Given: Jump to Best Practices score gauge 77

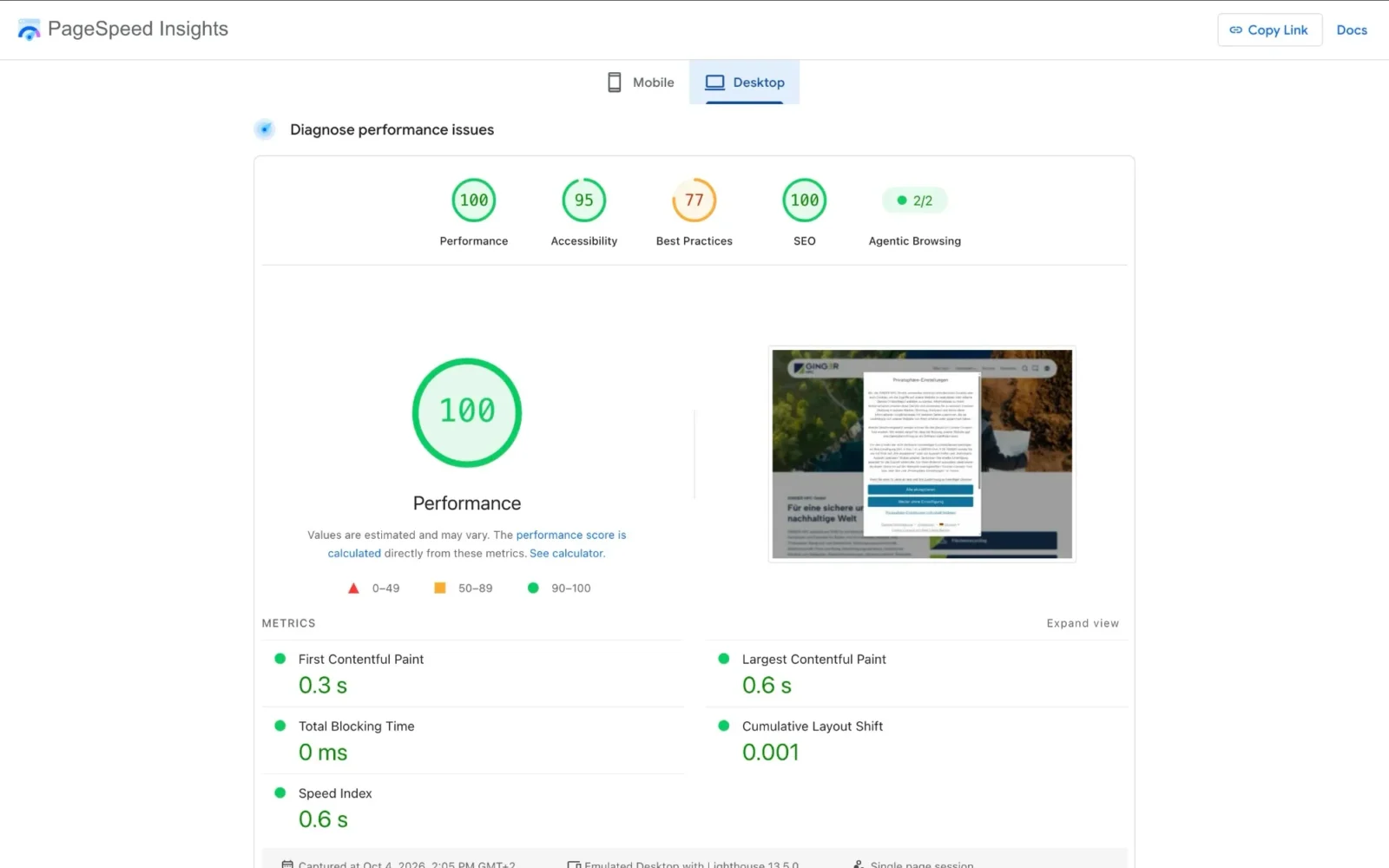Looking at the screenshot, I should tap(694, 201).
